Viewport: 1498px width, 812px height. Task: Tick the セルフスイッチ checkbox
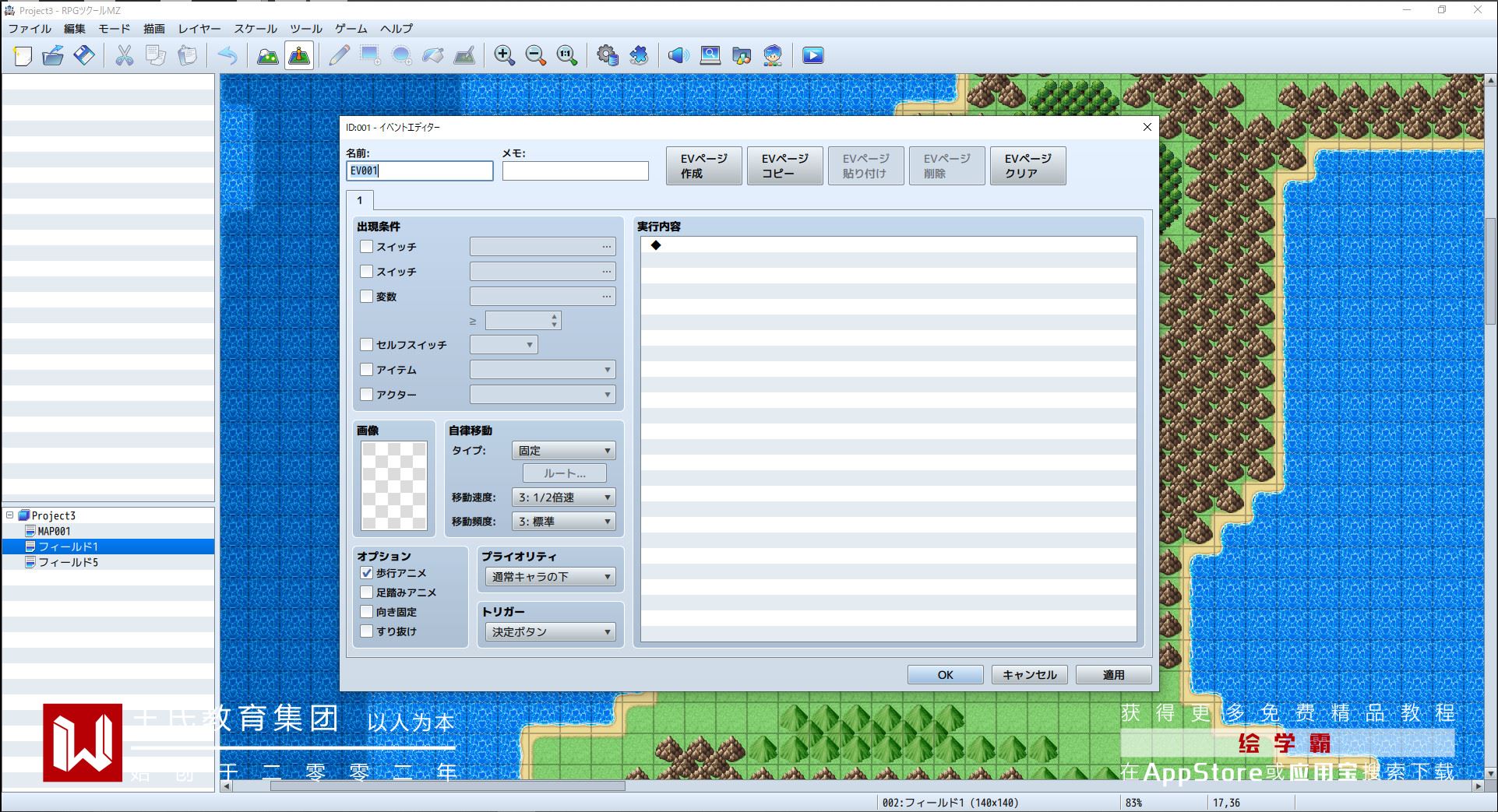point(367,345)
